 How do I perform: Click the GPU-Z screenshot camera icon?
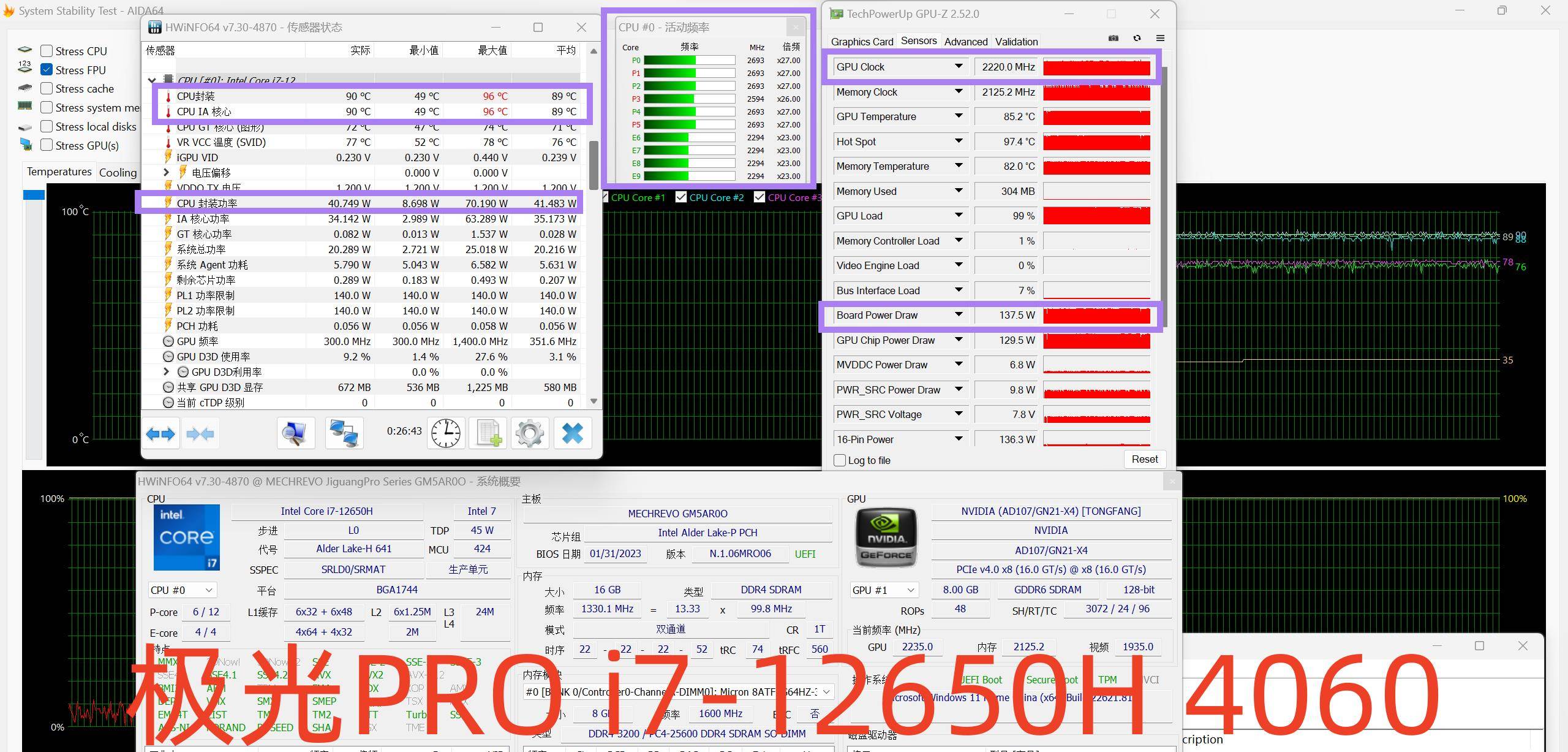[1114, 38]
